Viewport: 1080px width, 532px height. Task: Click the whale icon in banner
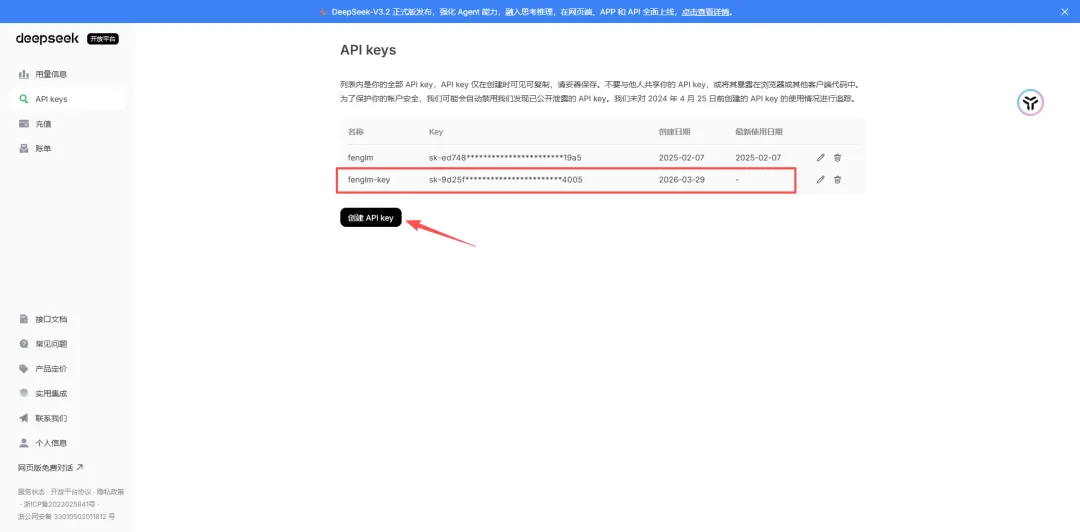pyautogui.click(x=323, y=12)
